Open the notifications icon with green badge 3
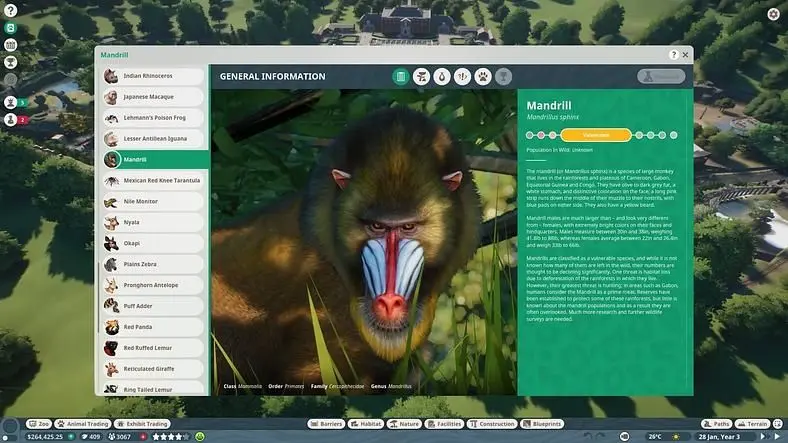Screen dimensions: 788x443 click(11, 102)
